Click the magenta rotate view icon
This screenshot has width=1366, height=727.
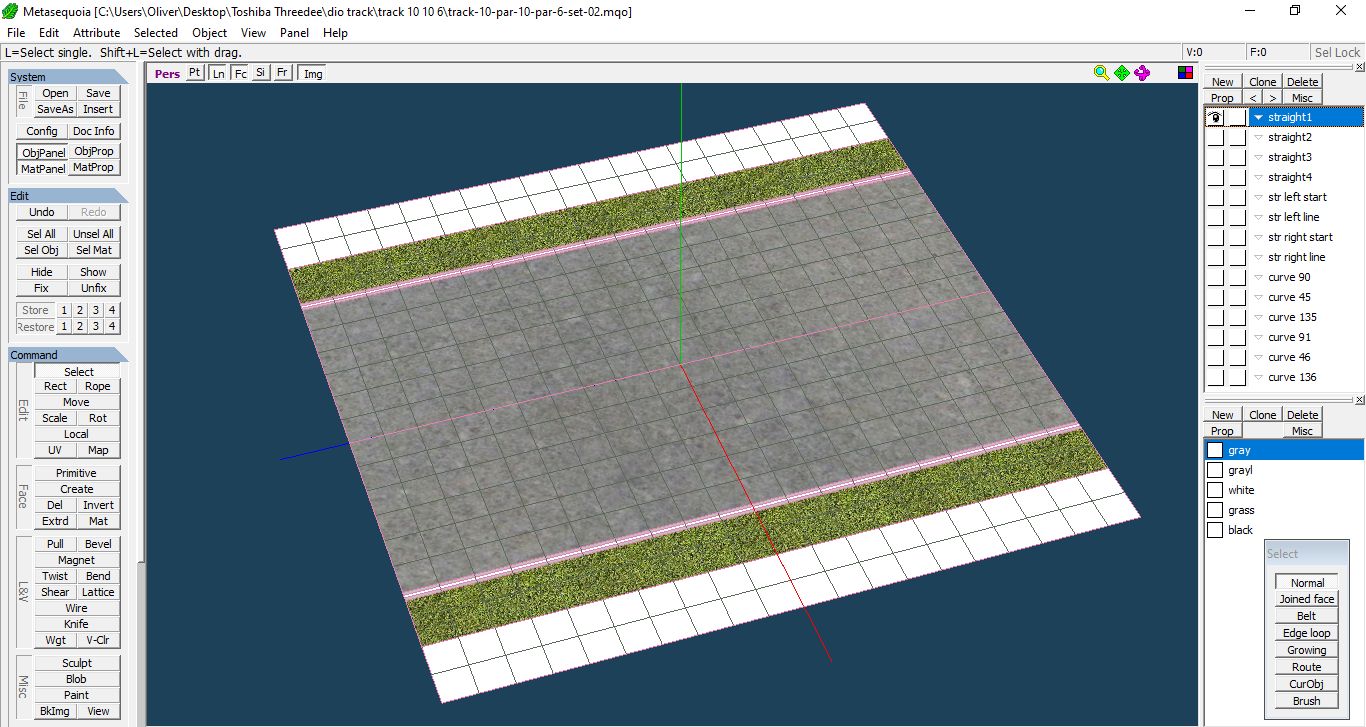1142,73
